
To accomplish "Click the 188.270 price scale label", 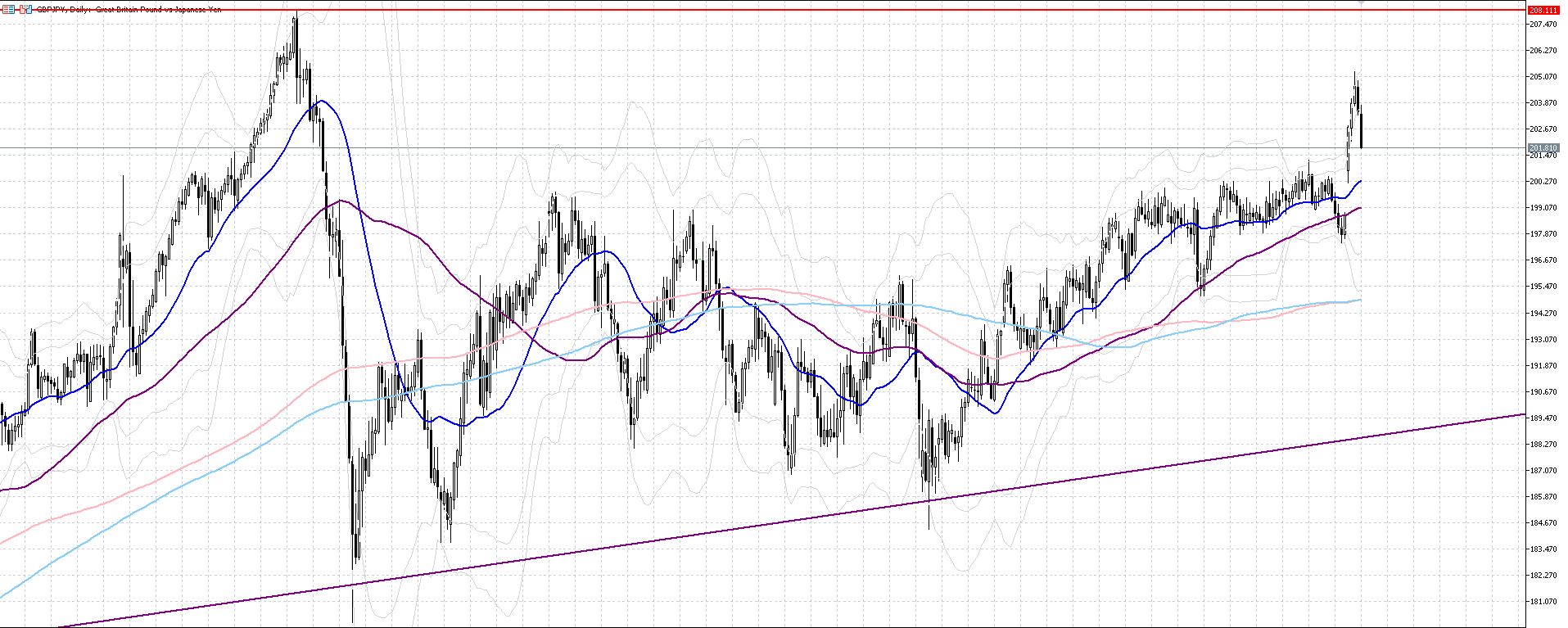I will pos(1543,444).
